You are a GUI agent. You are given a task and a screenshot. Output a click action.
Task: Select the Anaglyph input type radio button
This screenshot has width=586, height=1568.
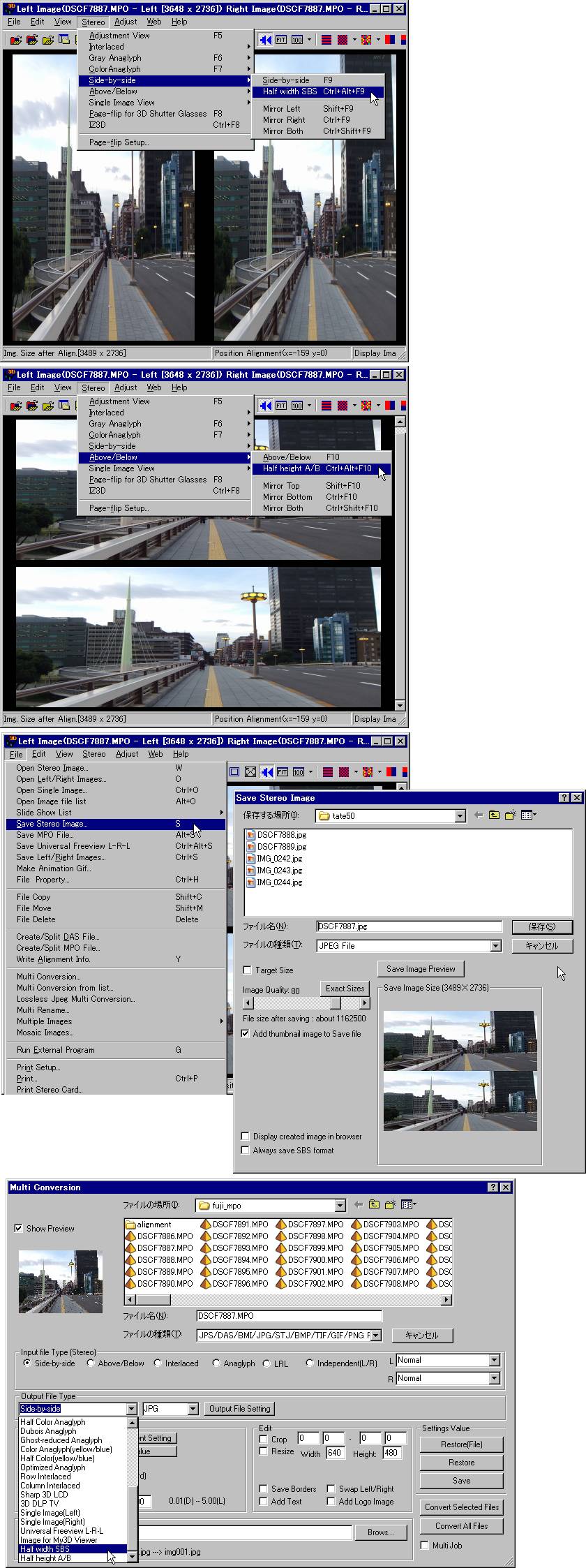[216, 1363]
